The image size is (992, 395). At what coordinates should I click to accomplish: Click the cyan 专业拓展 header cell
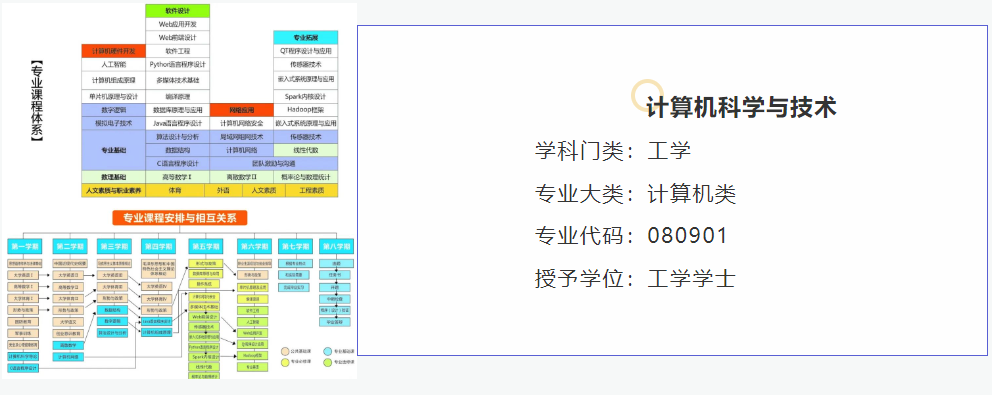pos(306,37)
